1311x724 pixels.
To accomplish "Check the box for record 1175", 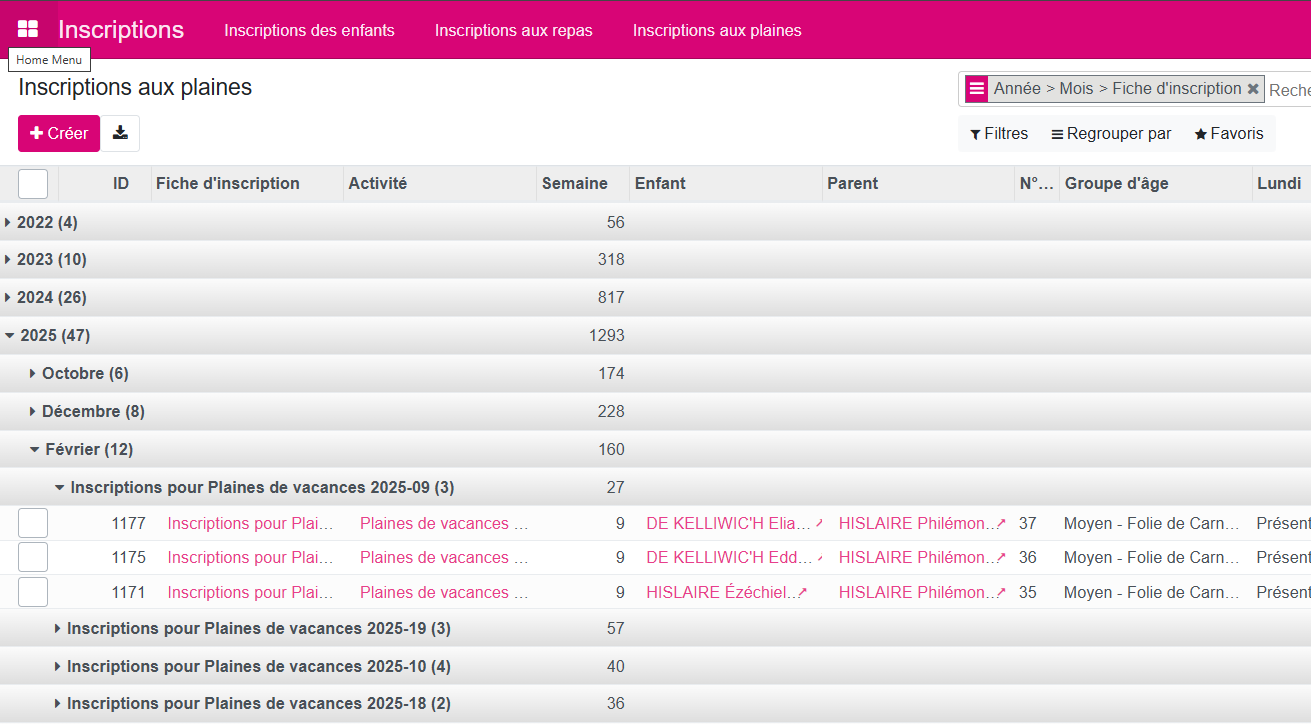I will (33, 557).
